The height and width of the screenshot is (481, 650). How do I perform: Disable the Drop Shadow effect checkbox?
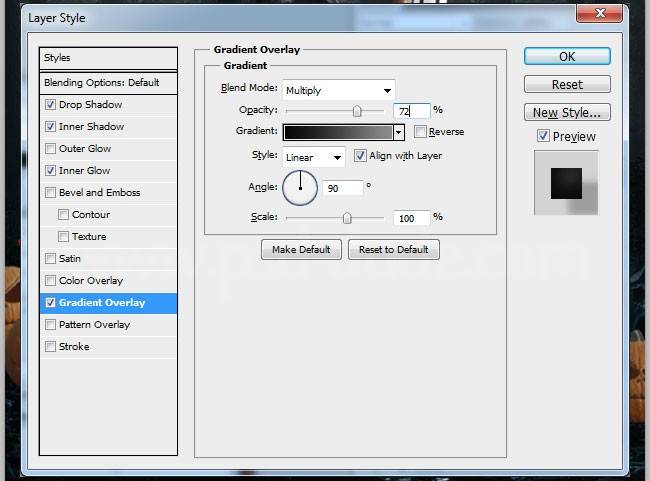50,105
